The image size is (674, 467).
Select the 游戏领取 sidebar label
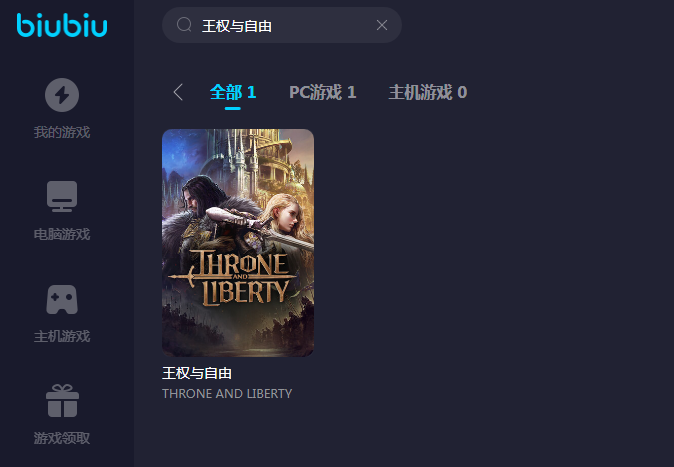(62, 438)
